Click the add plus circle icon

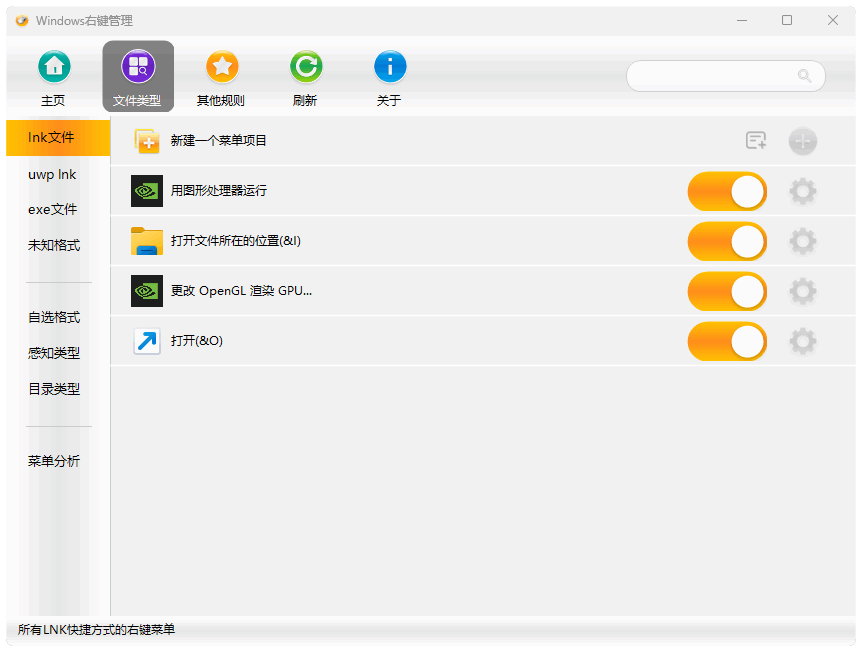802,141
